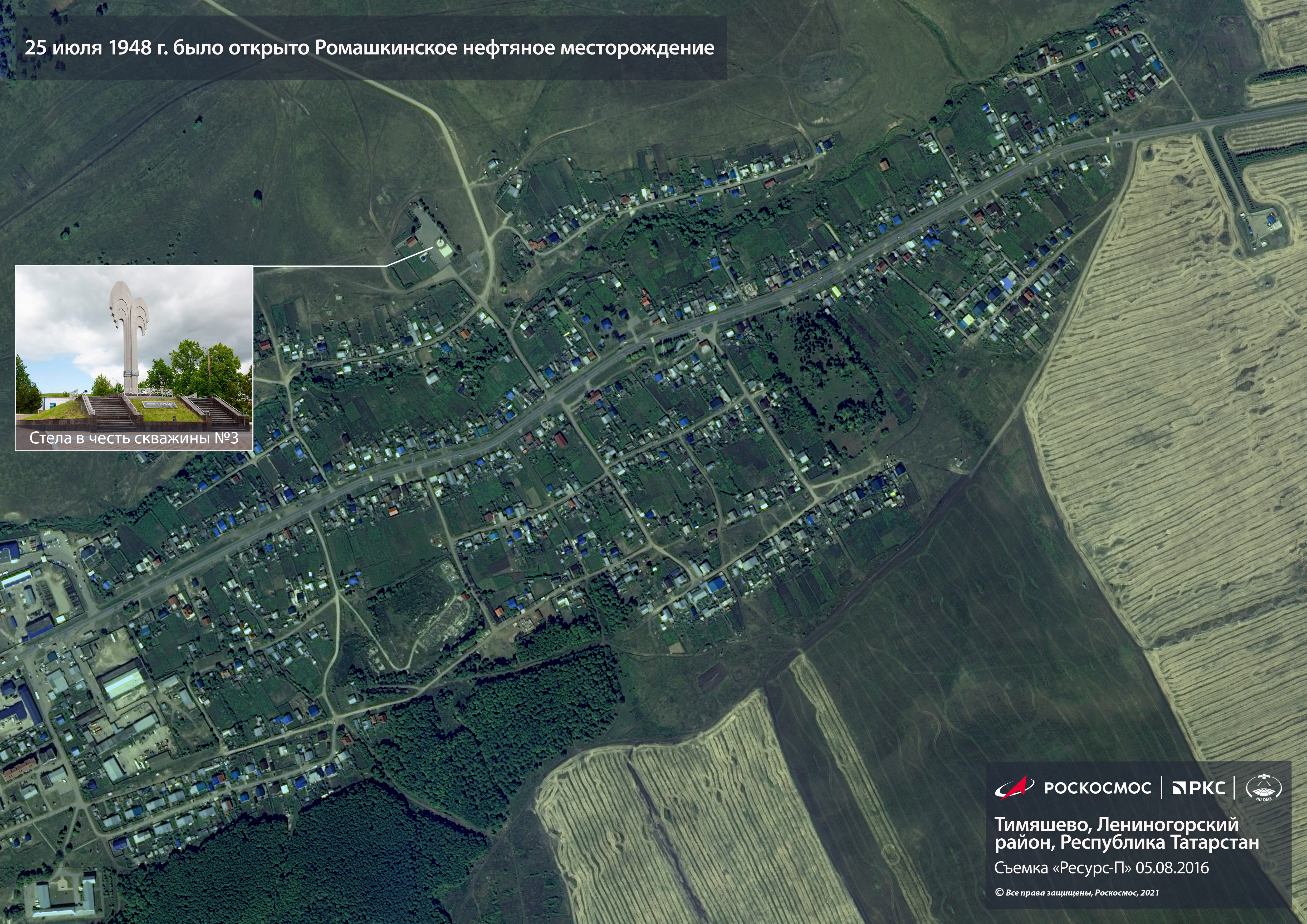Click the 'Тимяшево, Лениногорский район' location title
This screenshot has height=924, width=1307.
[1116, 824]
